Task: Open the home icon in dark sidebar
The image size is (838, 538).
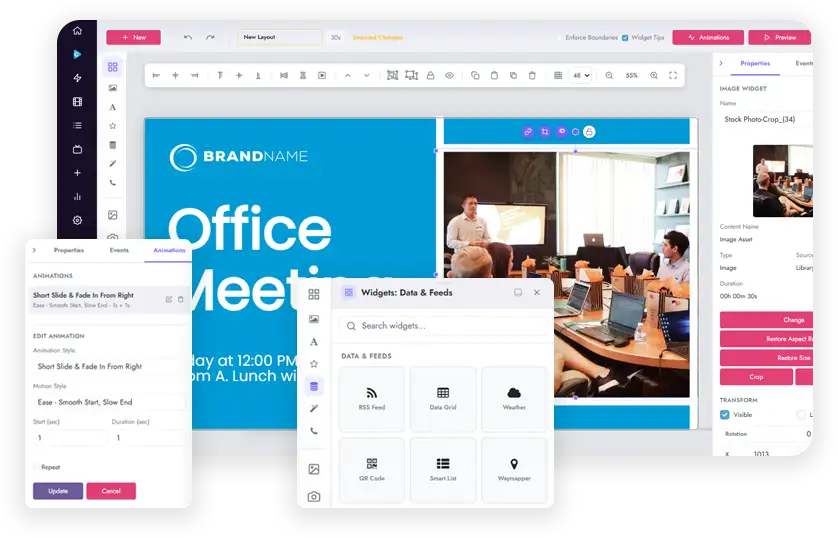Action: pyautogui.click(x=77, y=31)
